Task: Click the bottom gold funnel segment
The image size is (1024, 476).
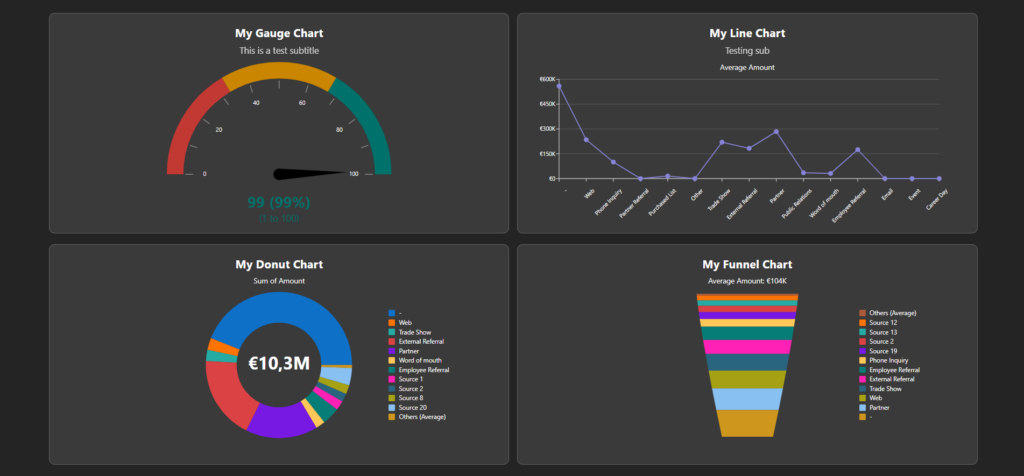Action: pyautogui.click(x=747, y=424)
